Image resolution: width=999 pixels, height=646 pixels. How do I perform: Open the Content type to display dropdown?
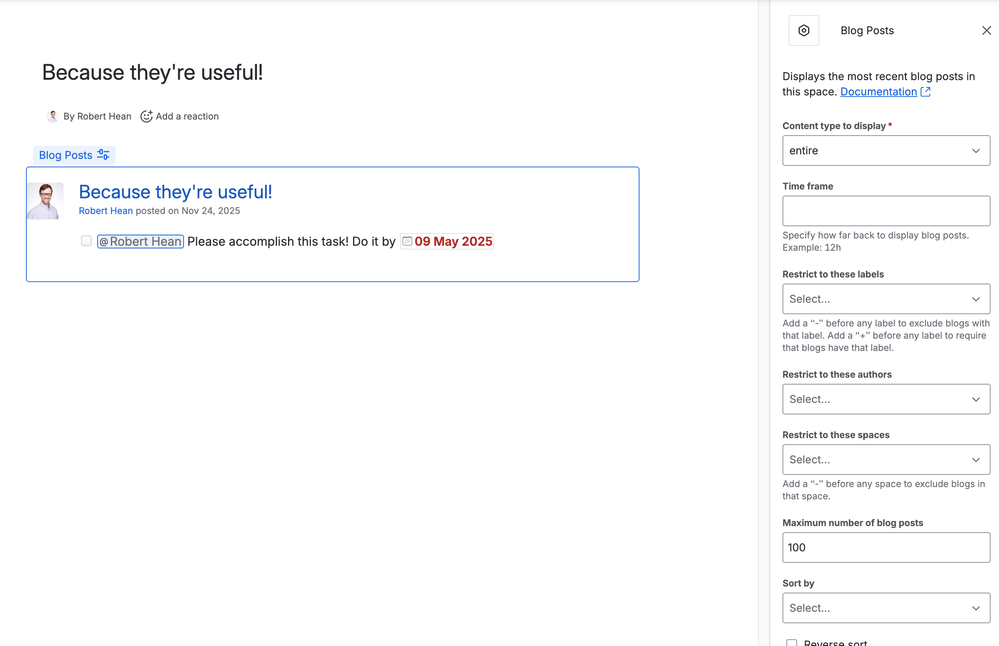pyautogui.click(x=885, y=150)
